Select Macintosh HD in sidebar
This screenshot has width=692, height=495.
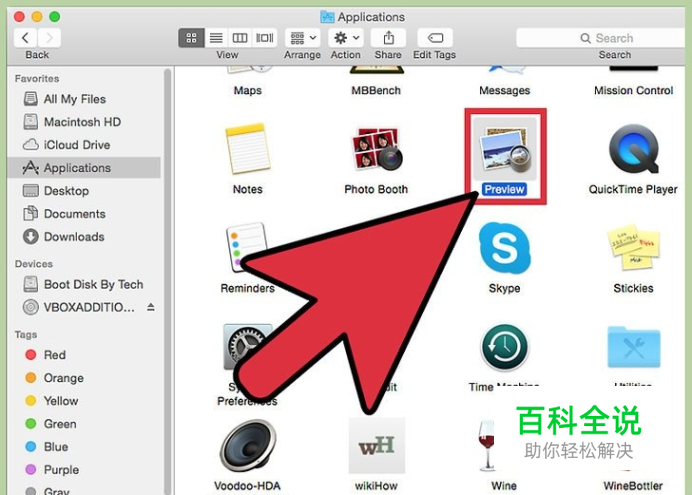click(84, 122)
